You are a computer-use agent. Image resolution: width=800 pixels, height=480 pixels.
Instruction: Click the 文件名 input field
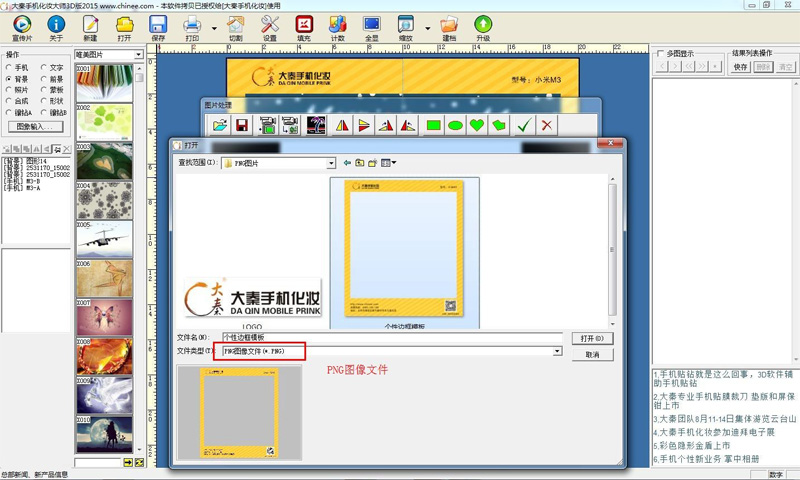392,337
